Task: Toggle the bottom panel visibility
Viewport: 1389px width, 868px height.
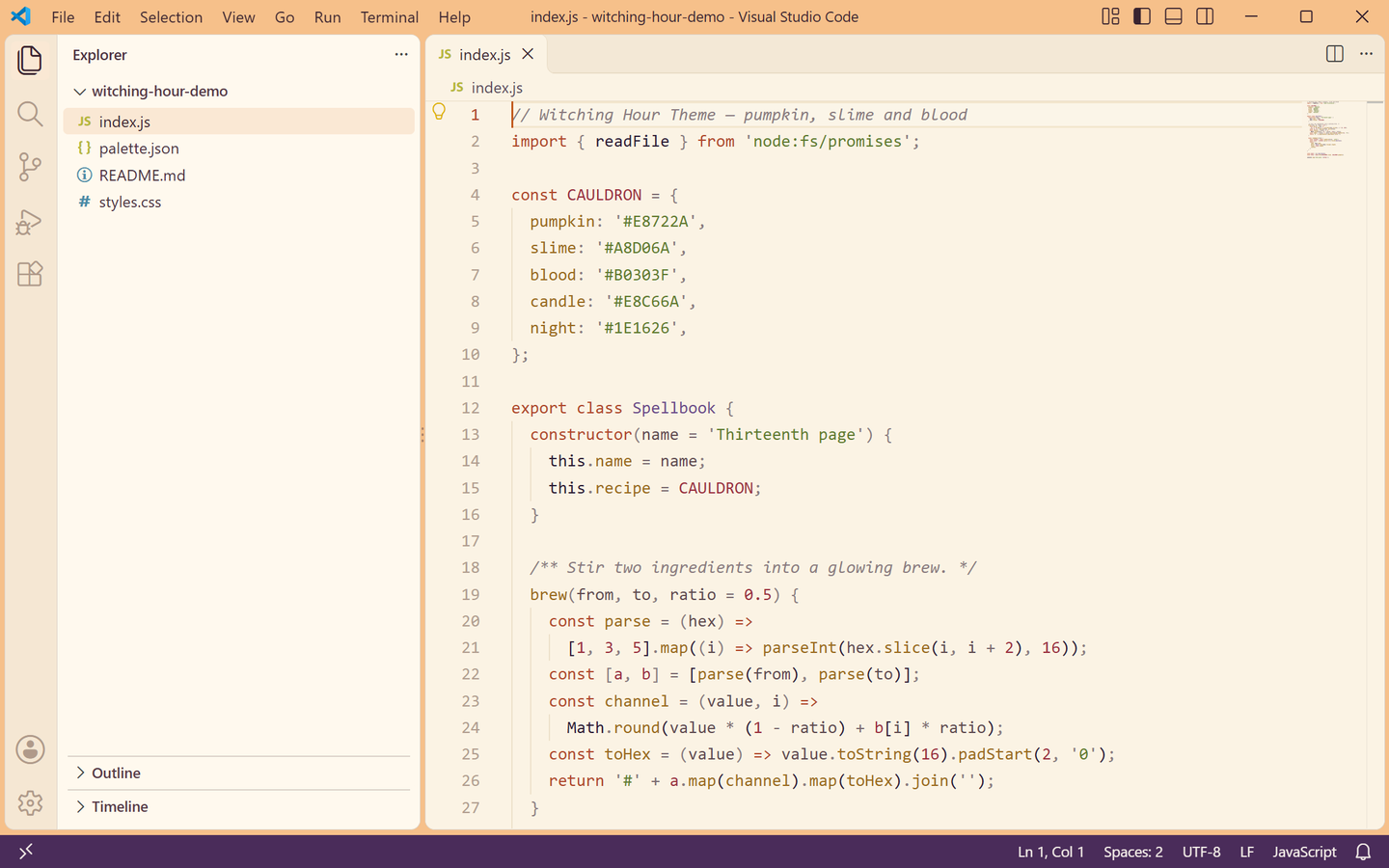Action: pos(1173,16)
